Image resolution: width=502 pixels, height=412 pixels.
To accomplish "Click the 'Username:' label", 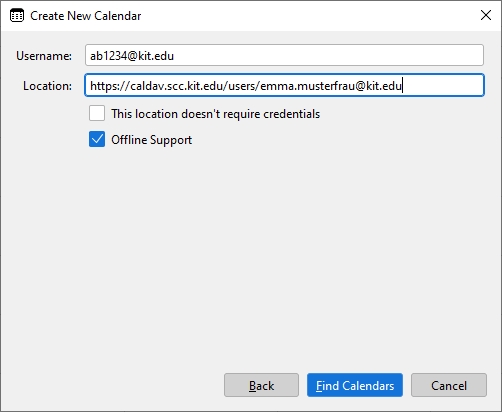I will (44, 56).
